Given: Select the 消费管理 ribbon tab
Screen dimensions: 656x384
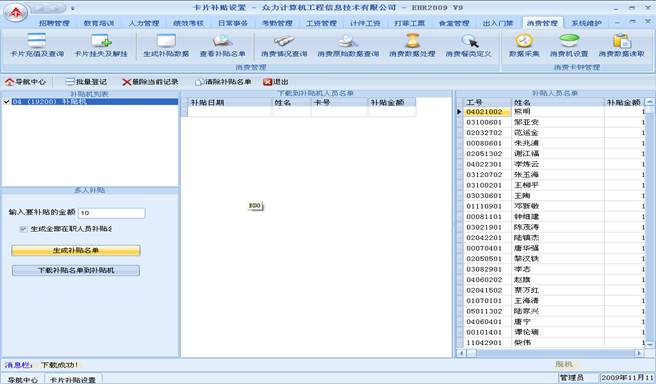Looking at the screenshot, I should point(542,23).
